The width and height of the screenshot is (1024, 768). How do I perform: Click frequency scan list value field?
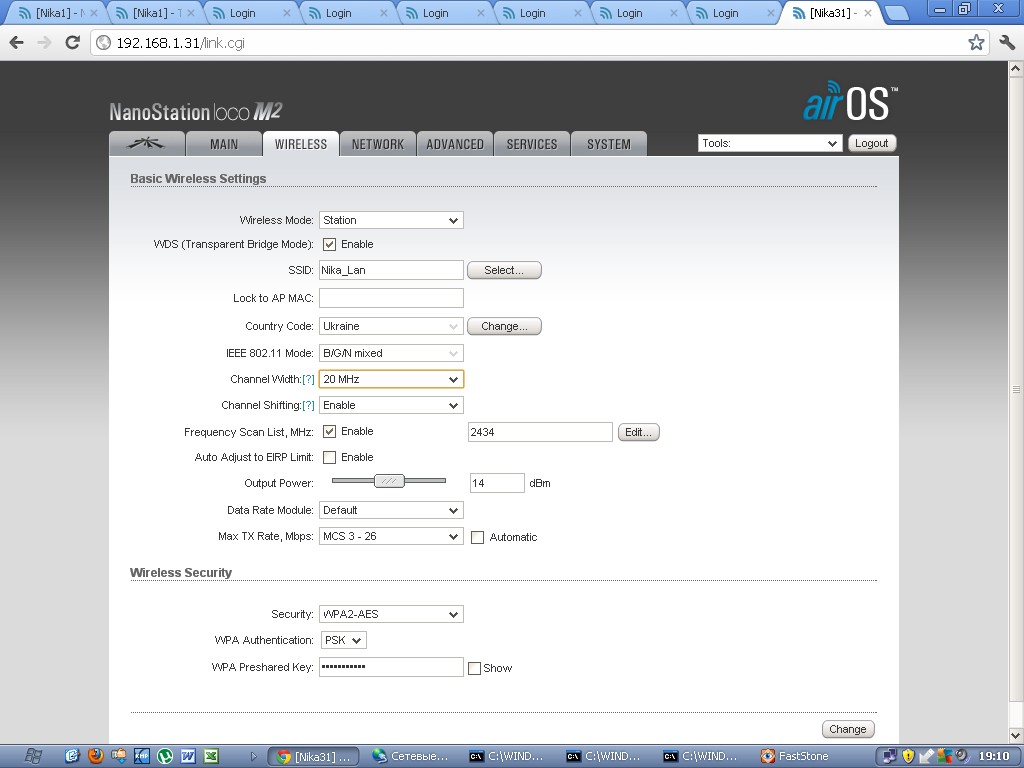point(540,432)
